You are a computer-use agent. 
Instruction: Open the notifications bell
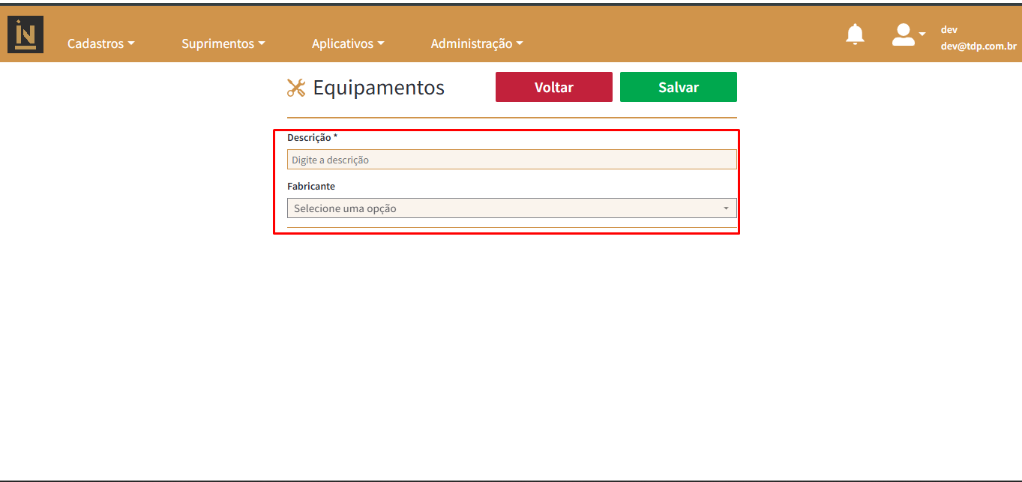854,34
